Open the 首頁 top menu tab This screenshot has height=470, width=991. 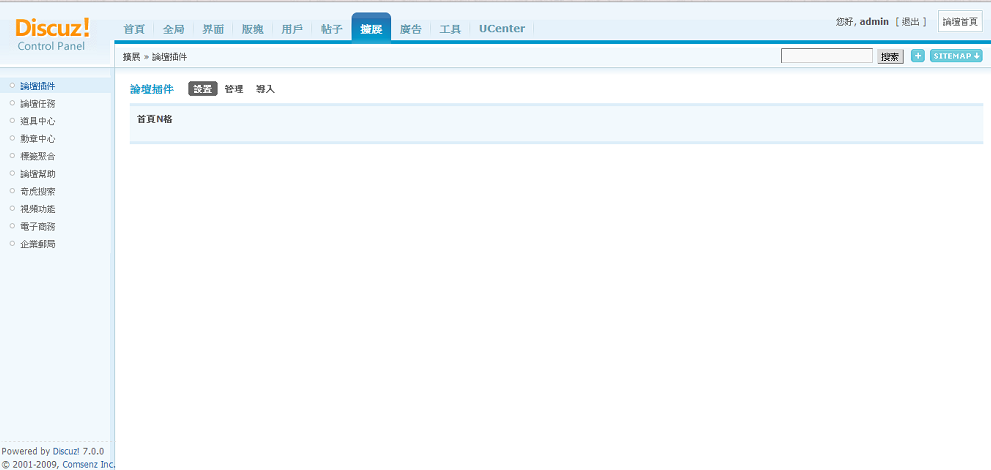pyautogui.click(x=134, y=29)
